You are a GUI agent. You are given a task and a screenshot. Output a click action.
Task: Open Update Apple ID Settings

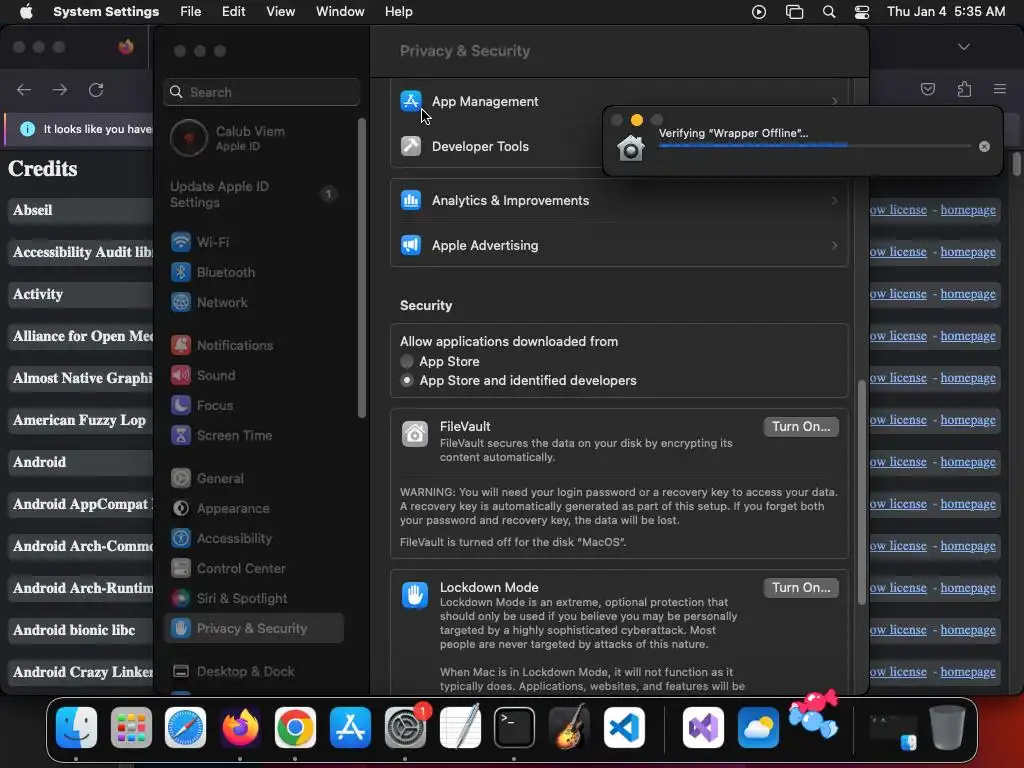pos(255,194)
